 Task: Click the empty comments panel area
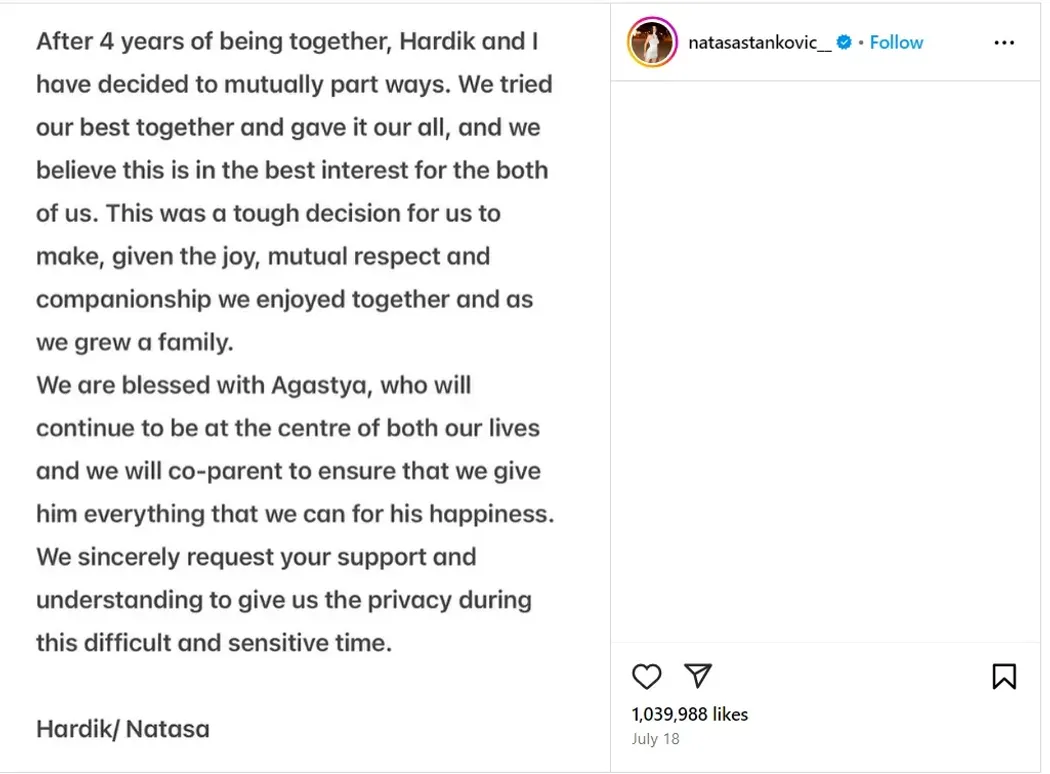coord(825,360)
